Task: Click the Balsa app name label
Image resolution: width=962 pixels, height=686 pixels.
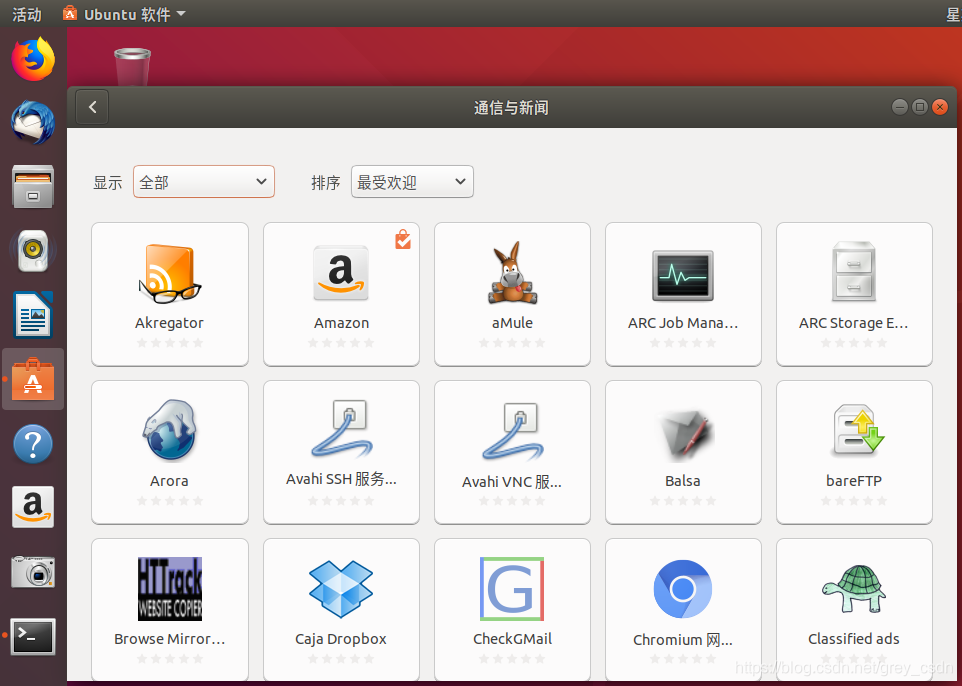Action: pos(683,481)
